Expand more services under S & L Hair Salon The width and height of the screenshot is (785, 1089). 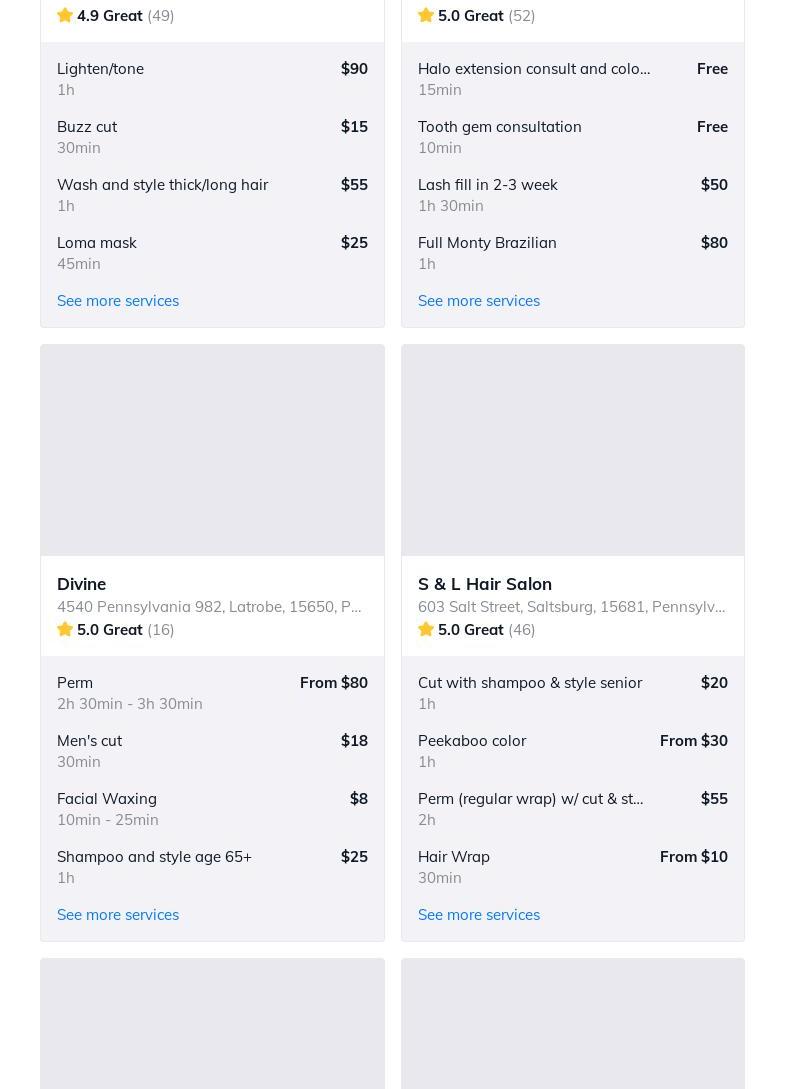[x=479, y=914]
